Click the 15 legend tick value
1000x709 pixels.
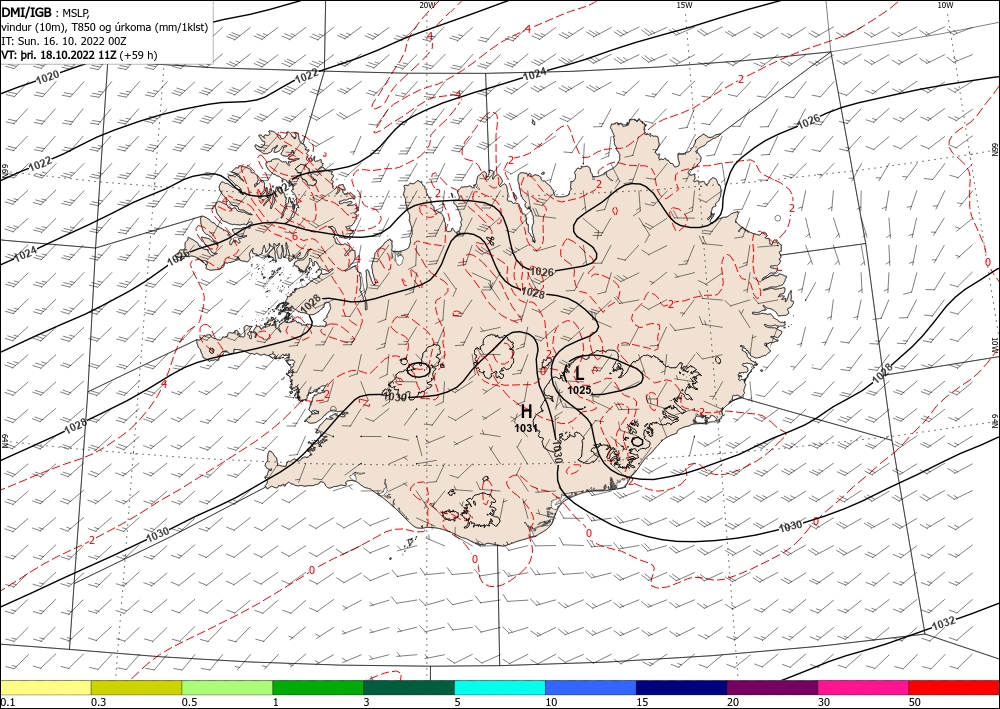pyautogui.click(x=642, y=702)
